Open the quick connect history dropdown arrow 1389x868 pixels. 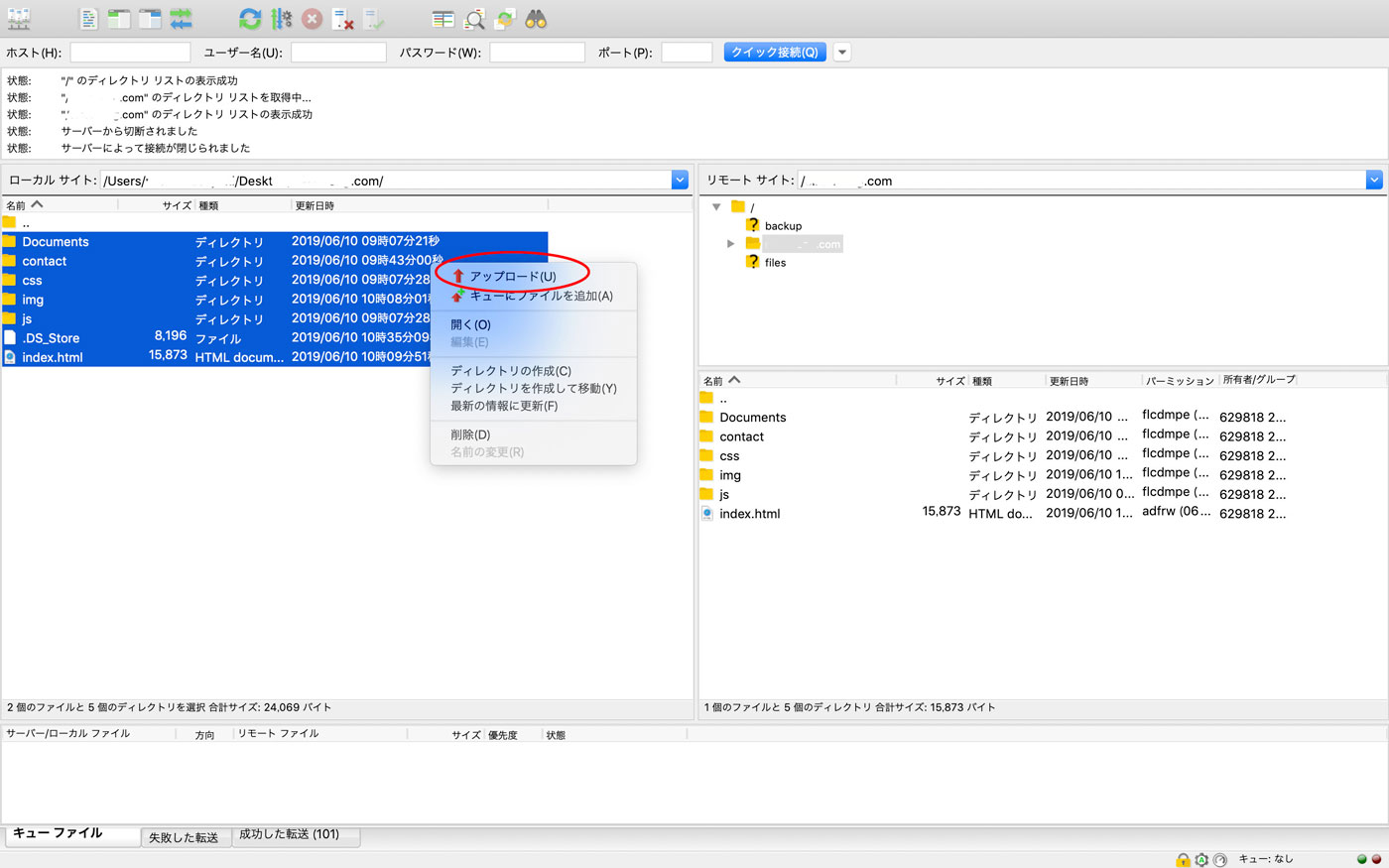842,52
